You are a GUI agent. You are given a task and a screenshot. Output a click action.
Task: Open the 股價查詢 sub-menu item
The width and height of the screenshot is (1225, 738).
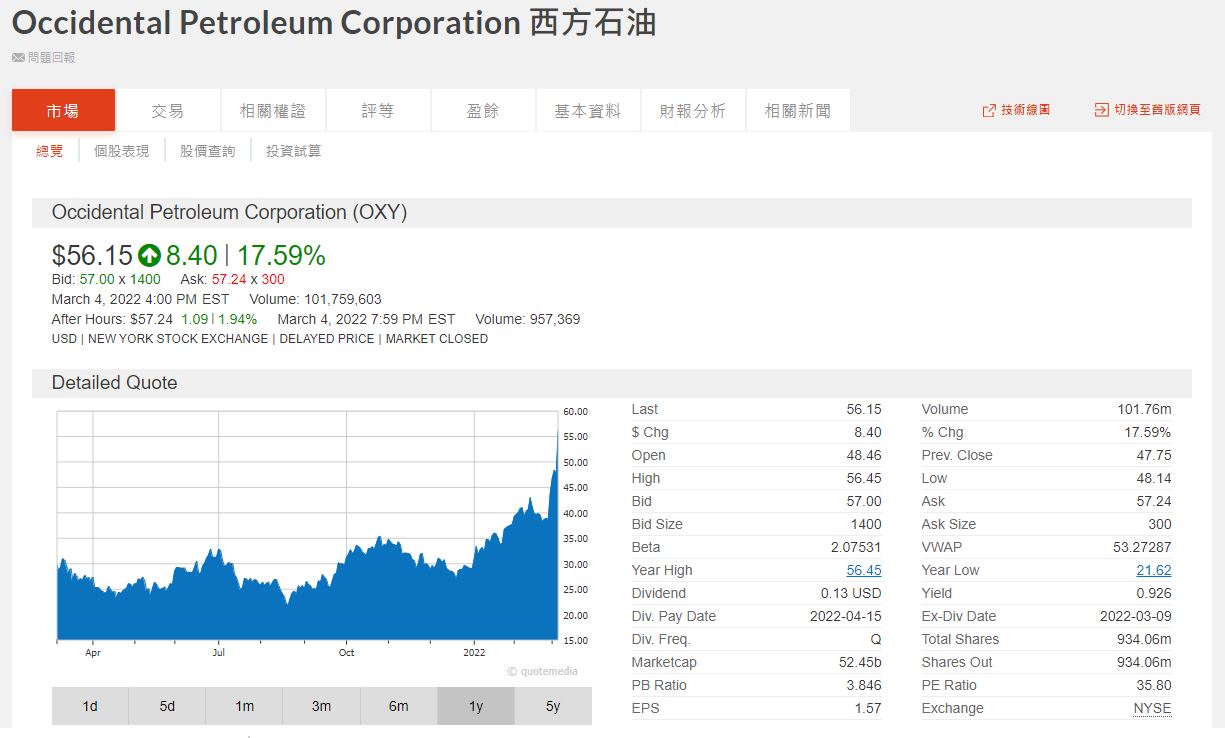coord(207,151)
